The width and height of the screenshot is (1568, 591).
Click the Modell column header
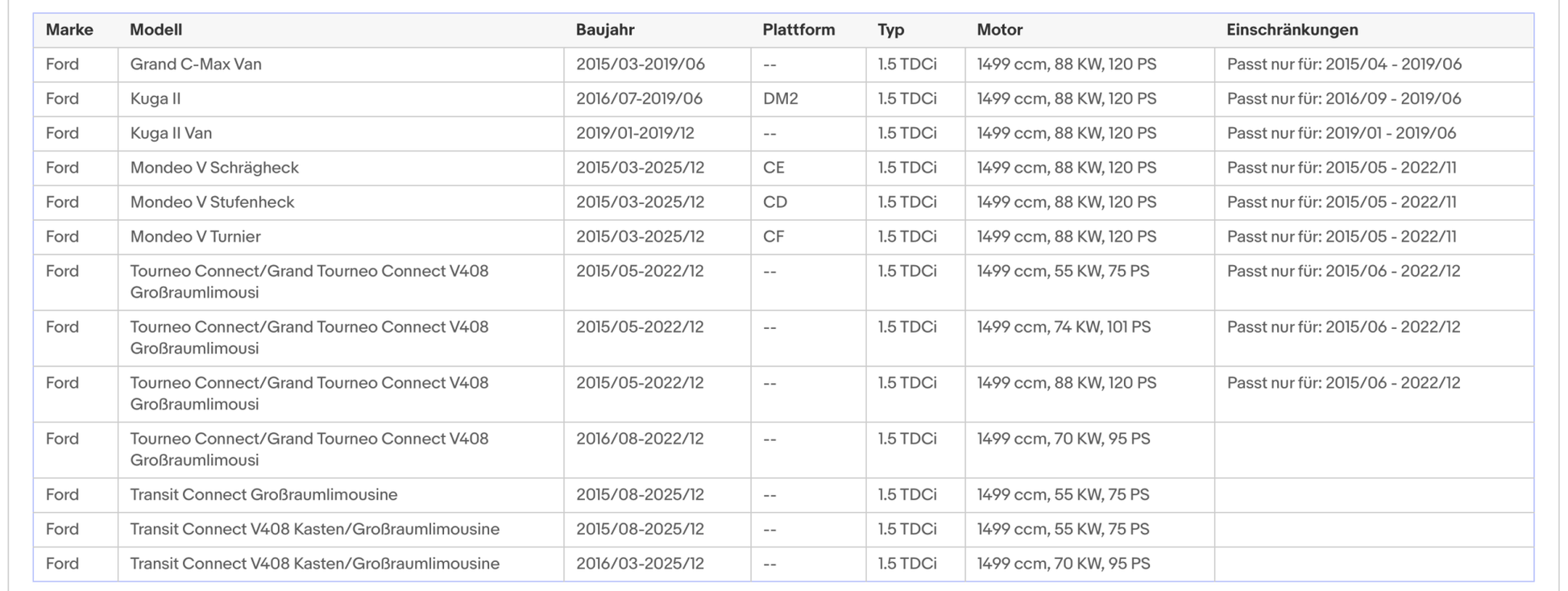click(x=156, y=30)
